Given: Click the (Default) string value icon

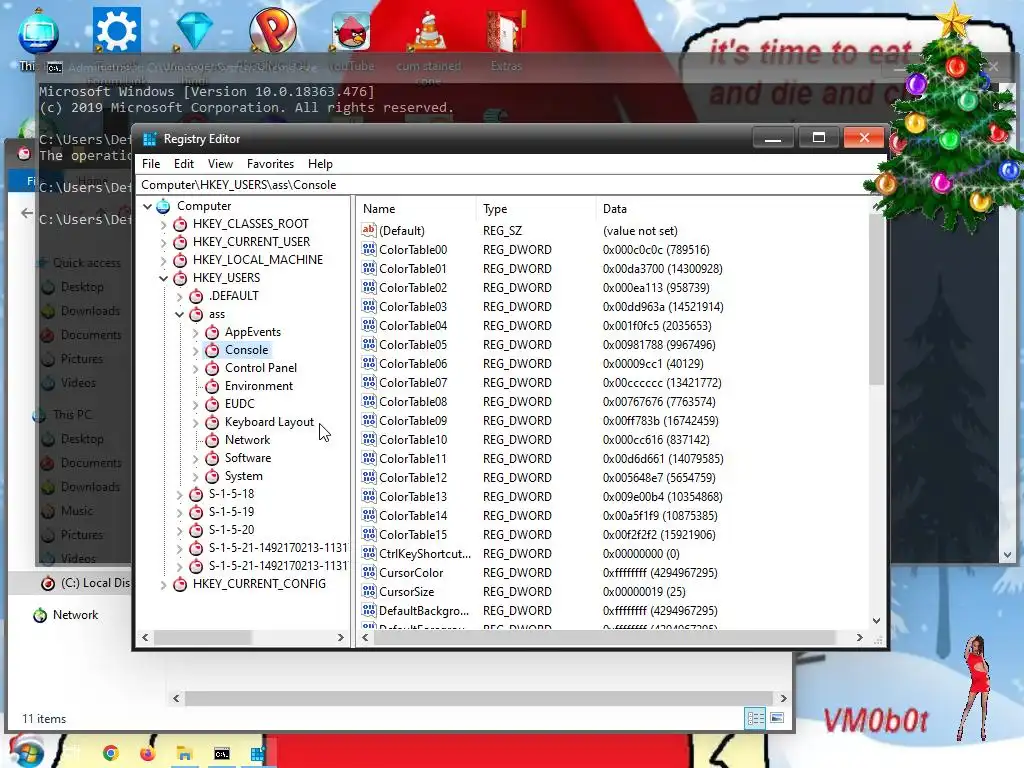Looking at the screenshot, I should point(368,230).
